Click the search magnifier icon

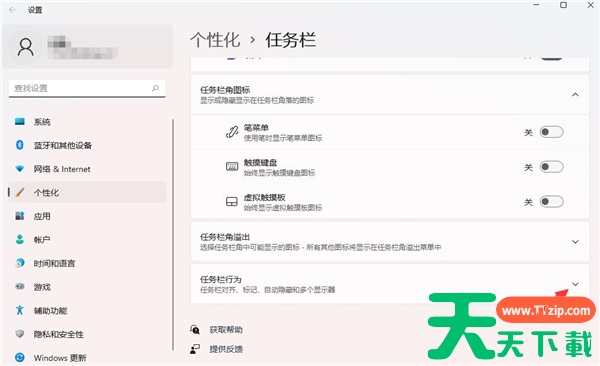pos(155,88)
